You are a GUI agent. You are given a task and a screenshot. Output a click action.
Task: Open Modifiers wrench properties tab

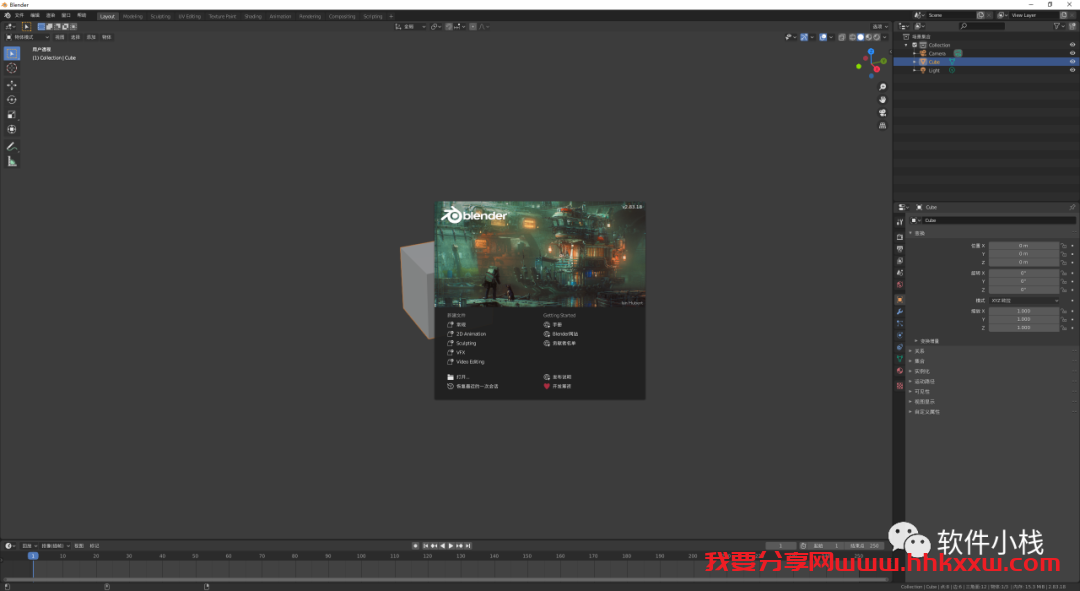pyautogui.click(x=900, y=311)
